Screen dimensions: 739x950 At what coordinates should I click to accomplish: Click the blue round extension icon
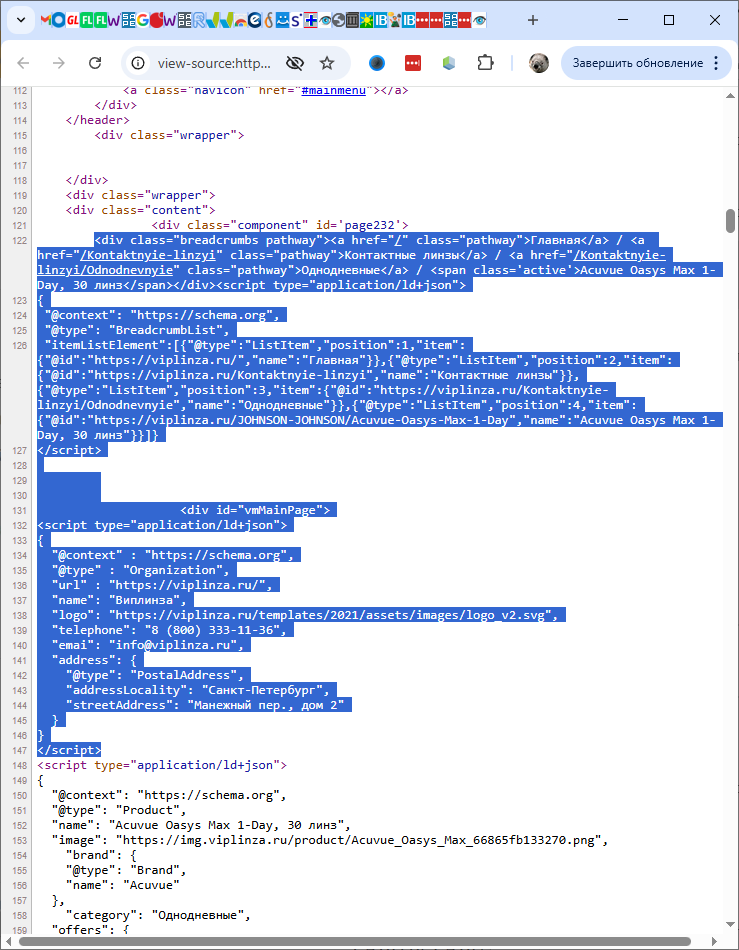pyautogui.click(x=377, y=63)
